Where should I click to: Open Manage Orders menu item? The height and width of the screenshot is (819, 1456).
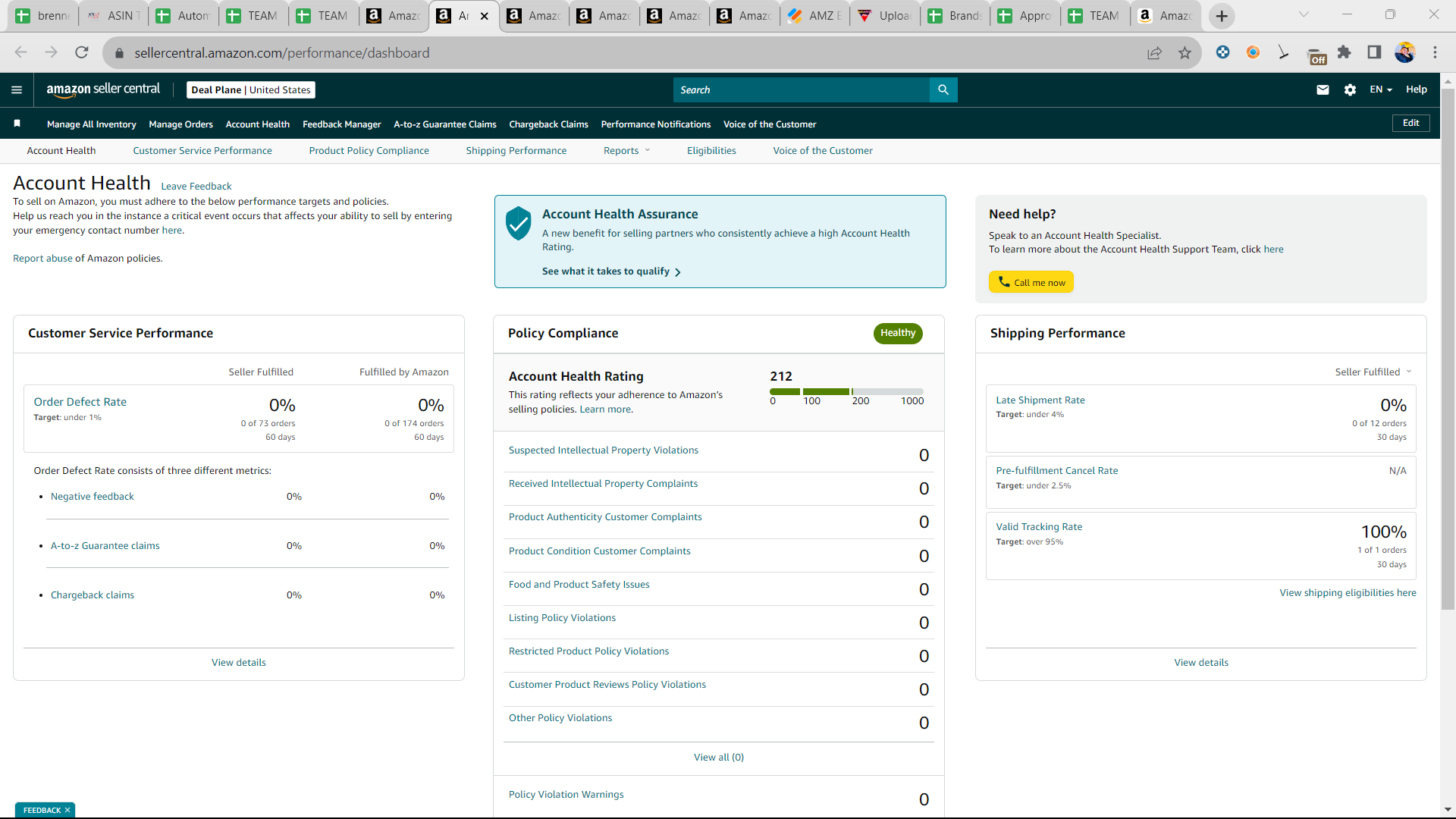(x=181, y=124)
